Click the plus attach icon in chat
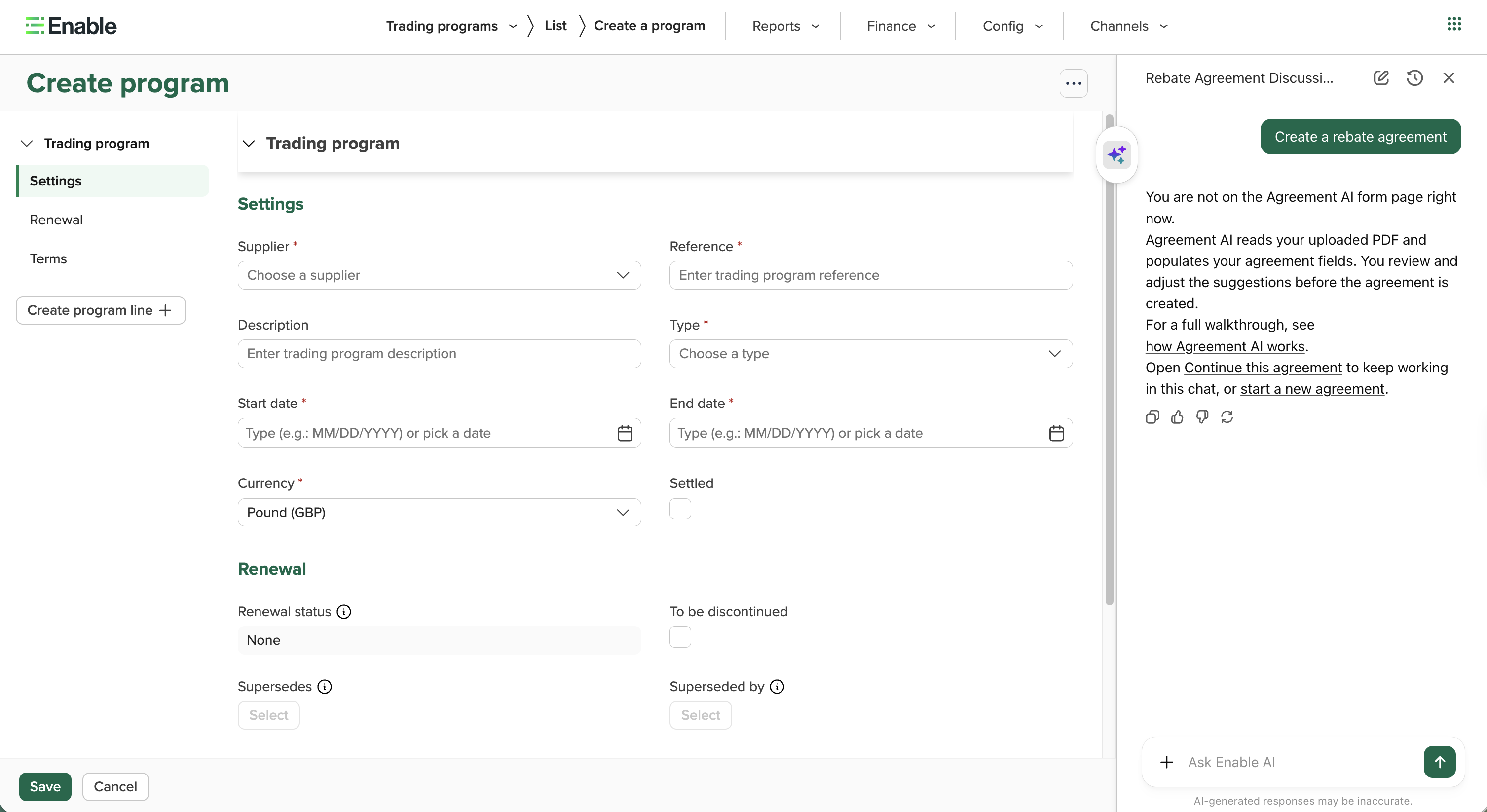The height and width of the screenshot is (812, 1487). click(x=1167, y=762)
